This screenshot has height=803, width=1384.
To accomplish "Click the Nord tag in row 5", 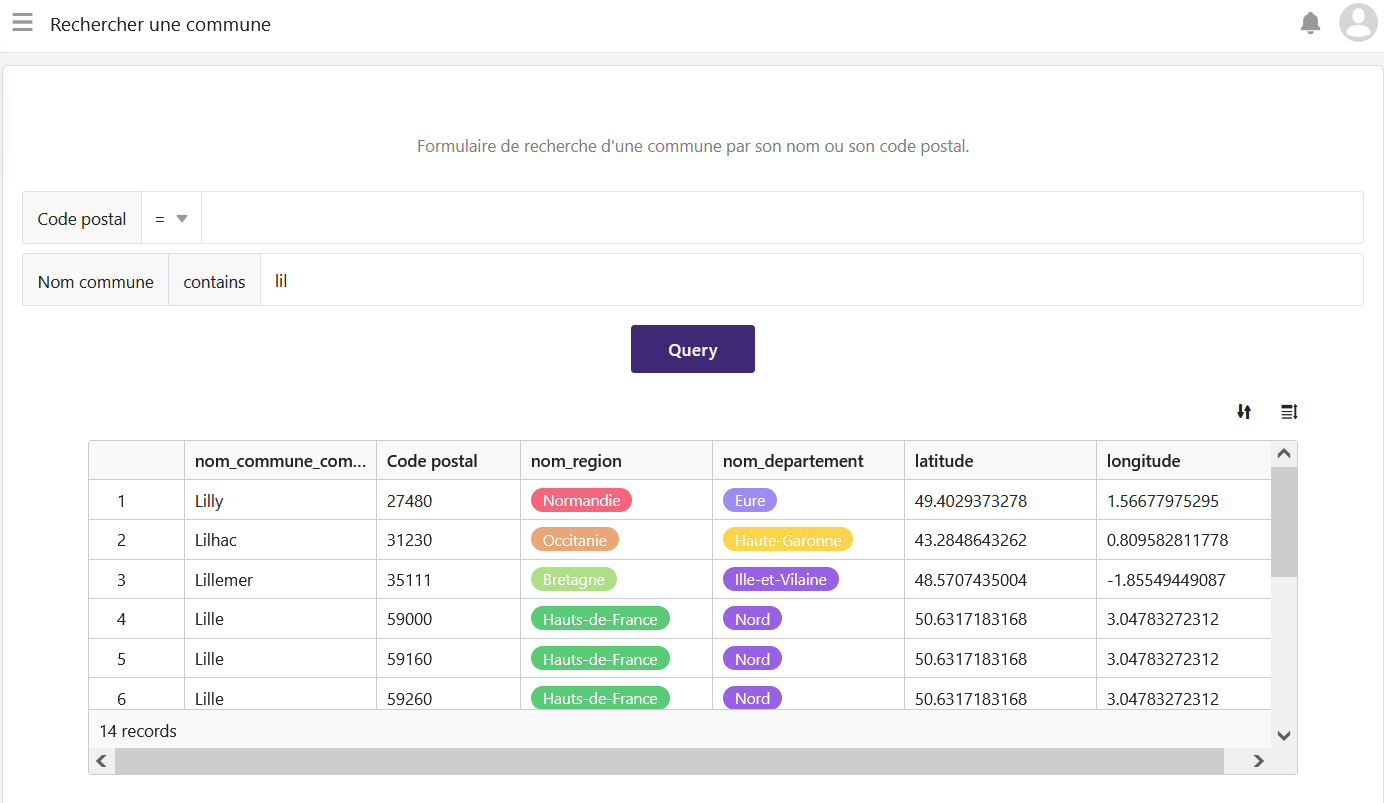I will click(x=752, y=659).
